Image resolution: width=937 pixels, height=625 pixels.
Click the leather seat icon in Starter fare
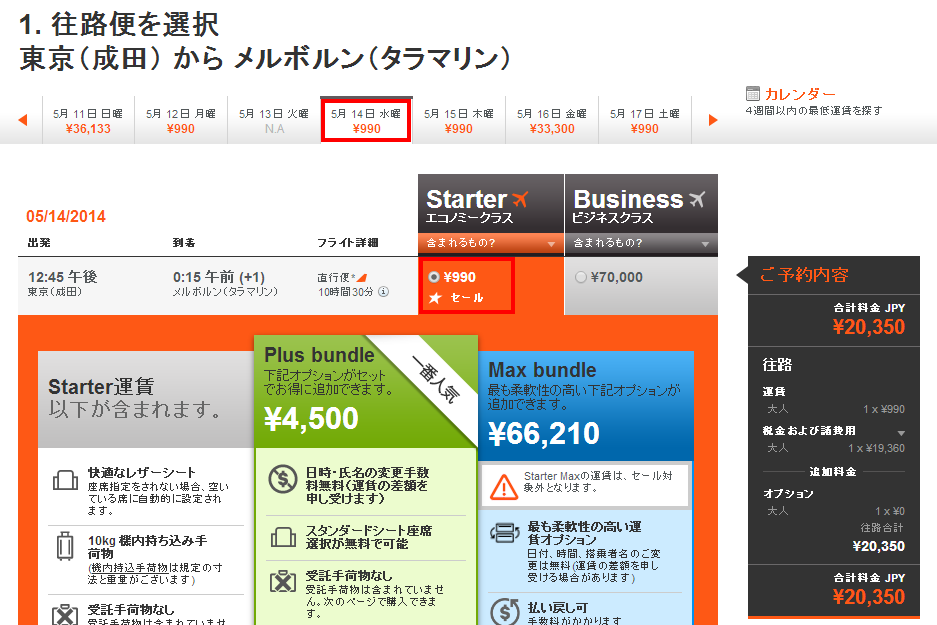click(x=65, y=479)
